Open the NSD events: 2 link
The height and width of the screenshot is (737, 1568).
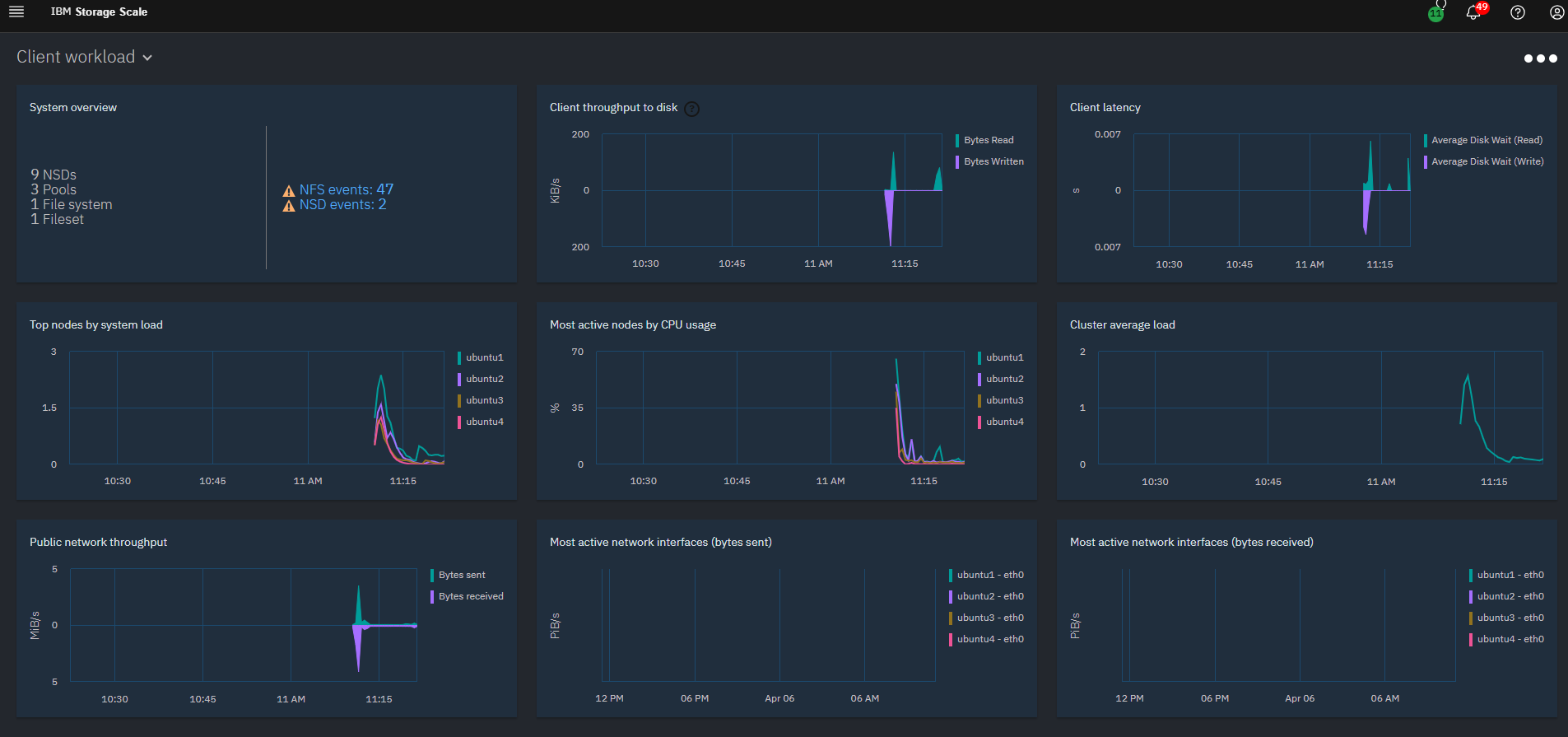coord(342,204)
